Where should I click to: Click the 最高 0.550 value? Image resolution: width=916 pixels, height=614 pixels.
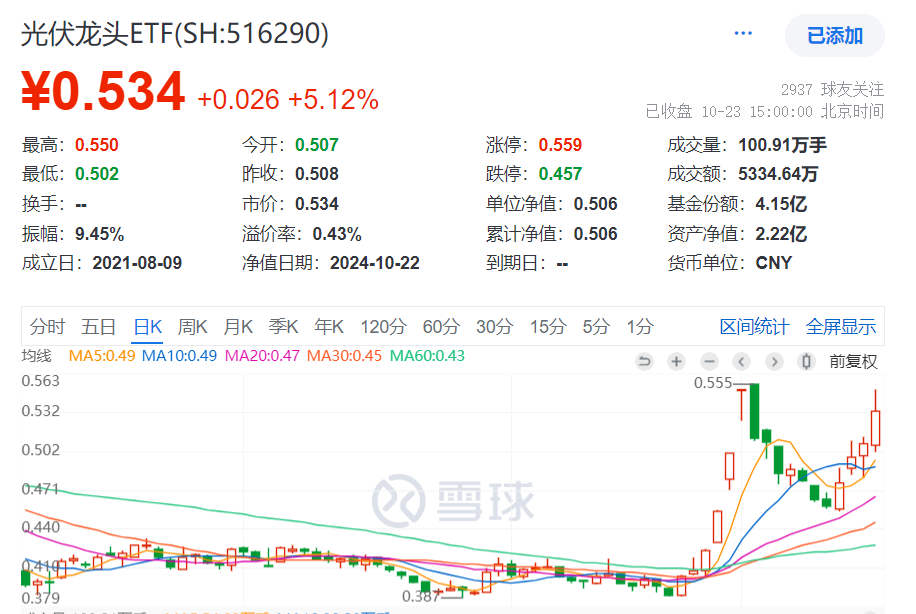click(96, 145)
